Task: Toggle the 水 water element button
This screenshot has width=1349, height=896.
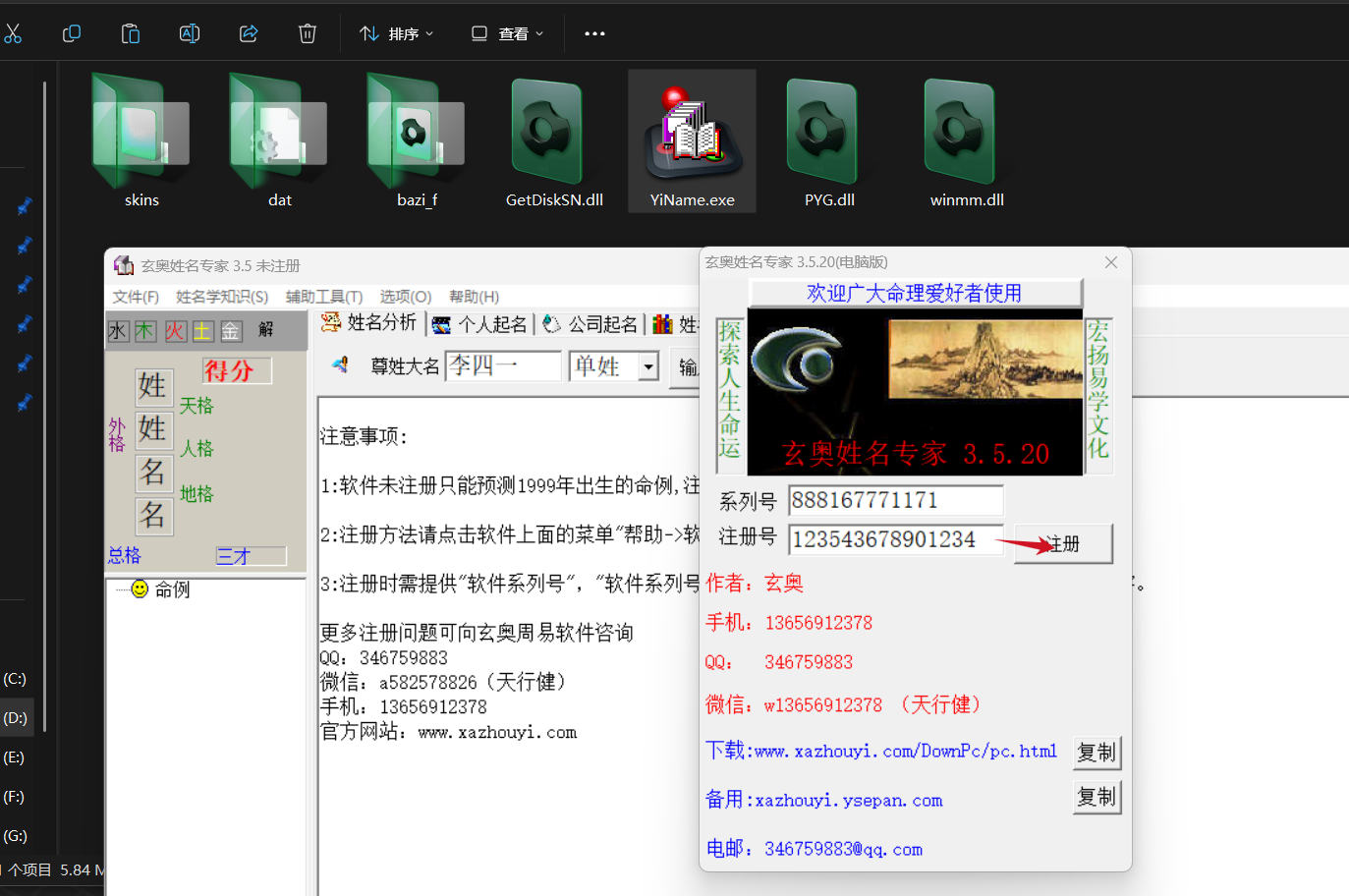Action: point(118,331)
